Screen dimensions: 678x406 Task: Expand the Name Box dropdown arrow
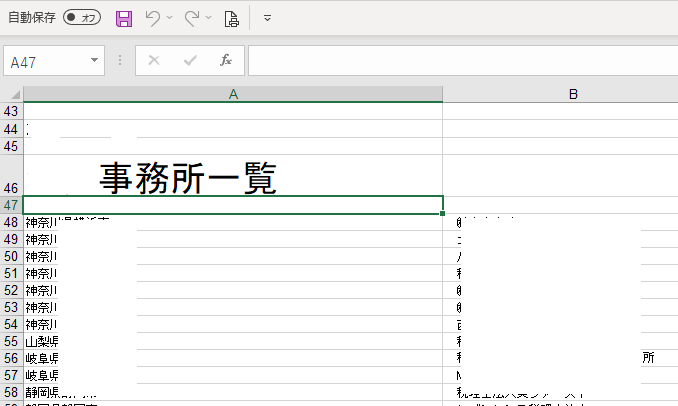pyautogui.click(x=94, y=61)
